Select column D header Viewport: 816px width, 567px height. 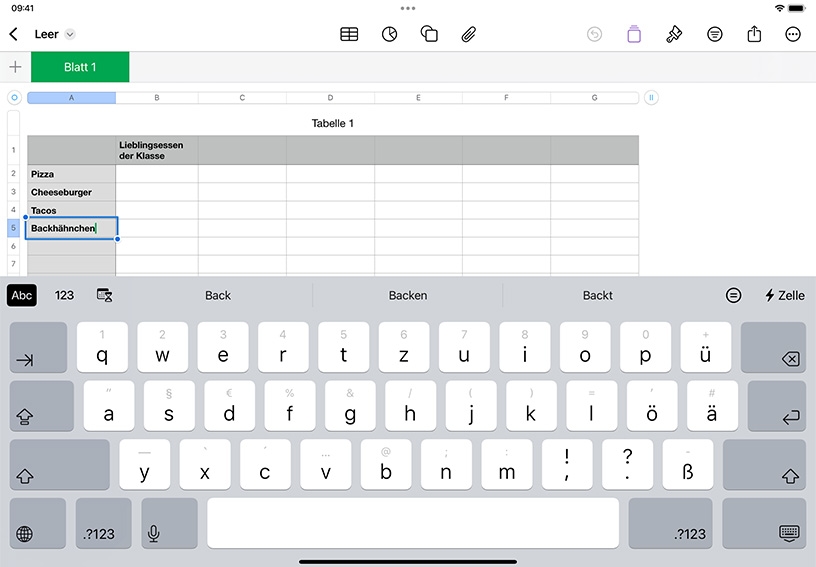[x=330, y=98]
